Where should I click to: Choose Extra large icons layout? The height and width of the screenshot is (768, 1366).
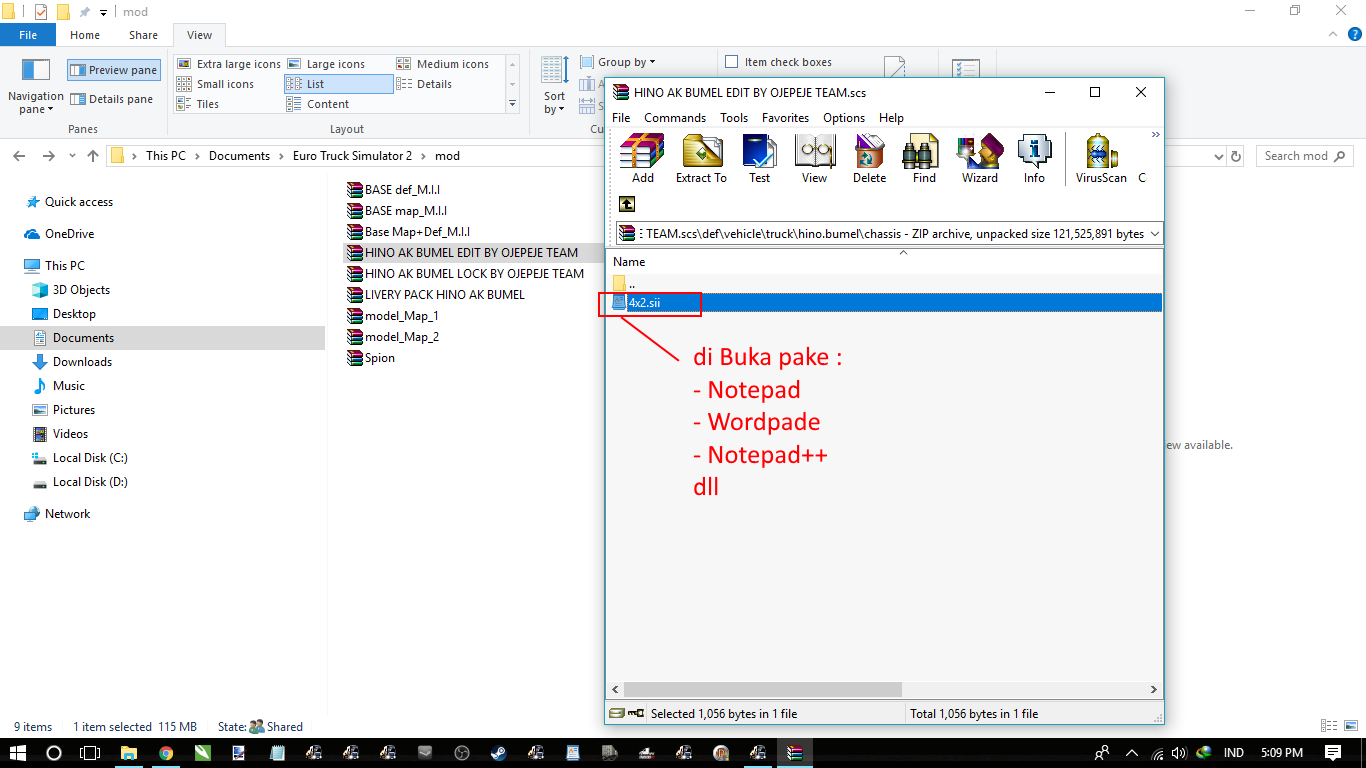click(229, 64)
